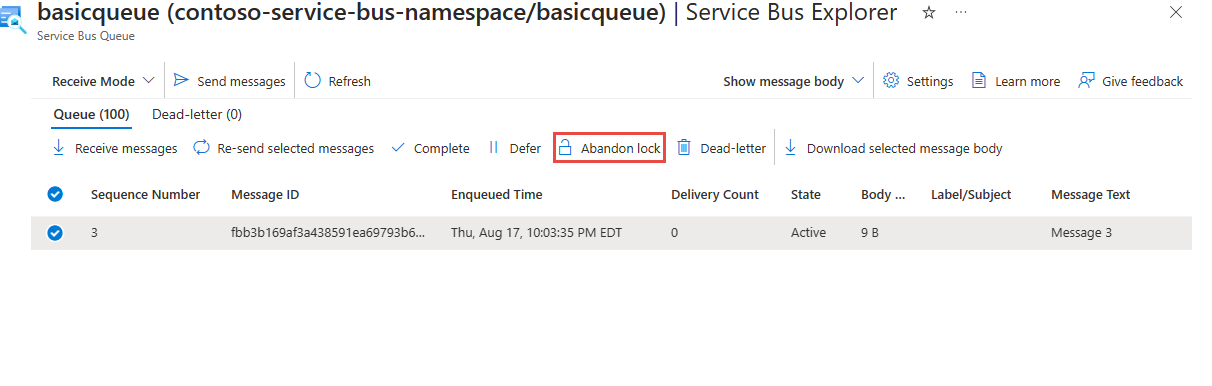Switch to the Dead-letter (0) tab

(x=197, y=115)
